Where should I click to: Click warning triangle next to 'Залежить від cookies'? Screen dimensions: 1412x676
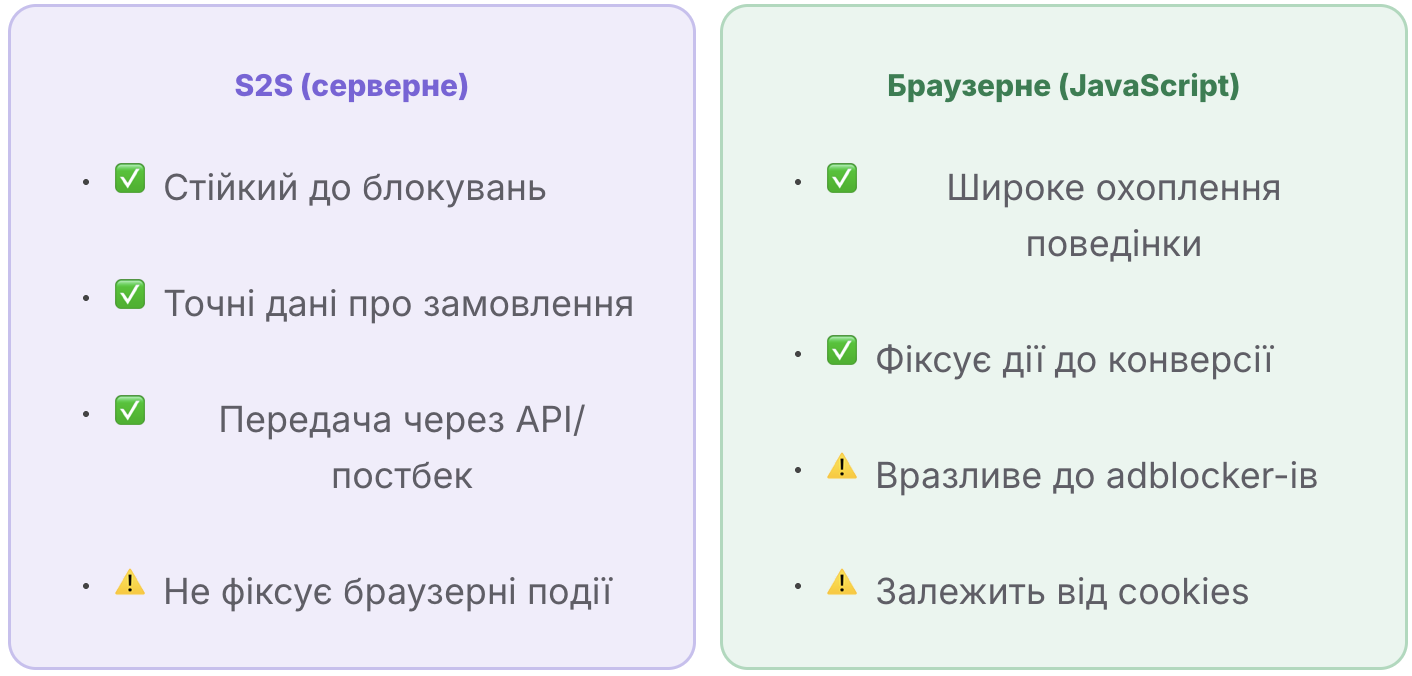coord(842,582)
